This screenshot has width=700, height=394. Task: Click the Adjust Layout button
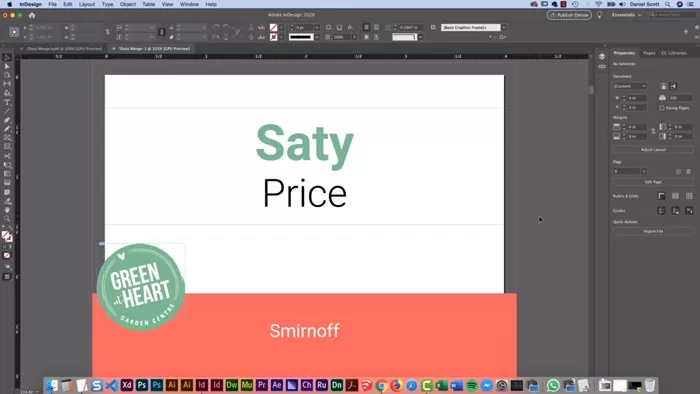pyautogui.click(x=653, y=150)
